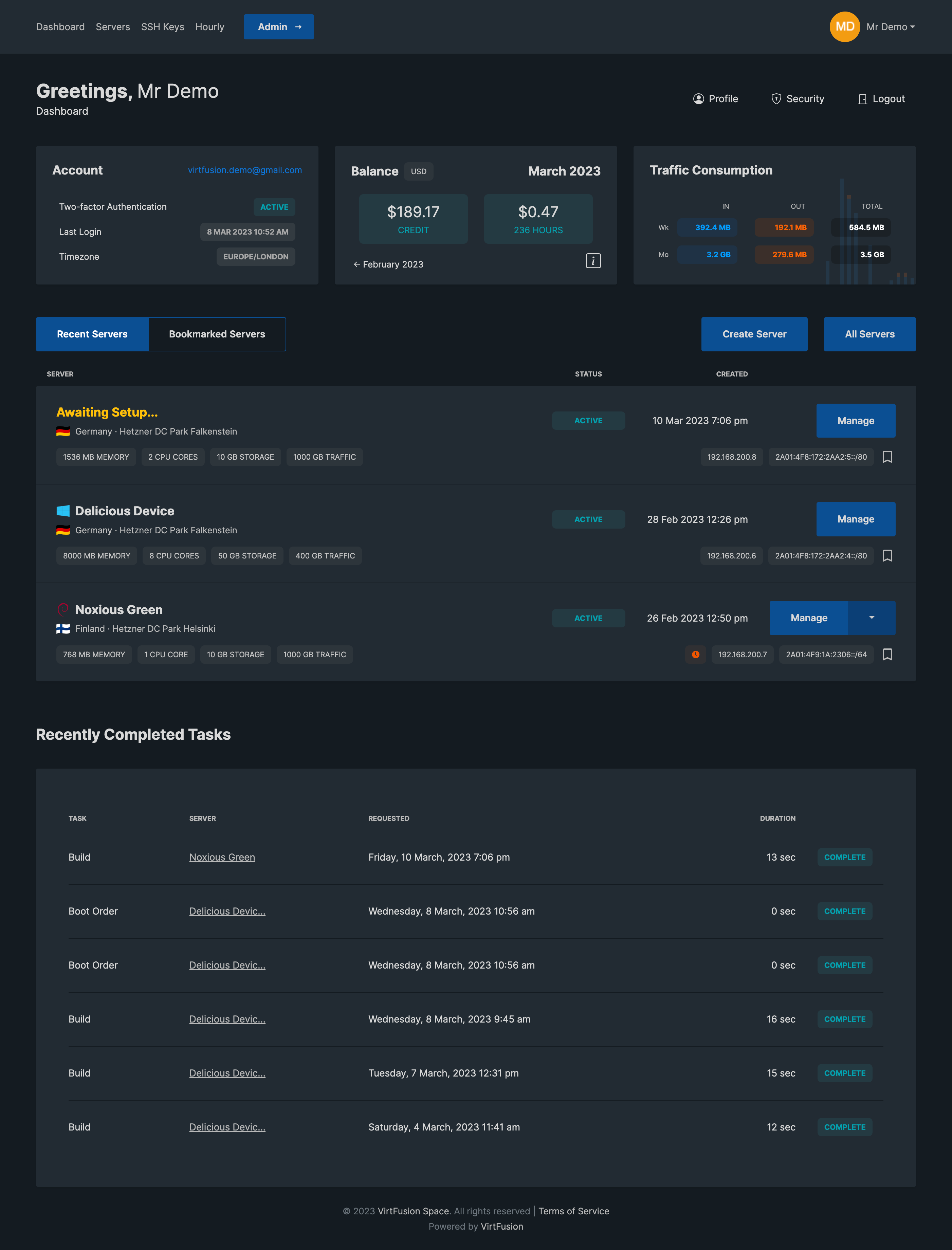Viewport: 952px width, 1250px height.
Task: Expand the Noxious Green Manage dropdown arrow
Action: 872,618
